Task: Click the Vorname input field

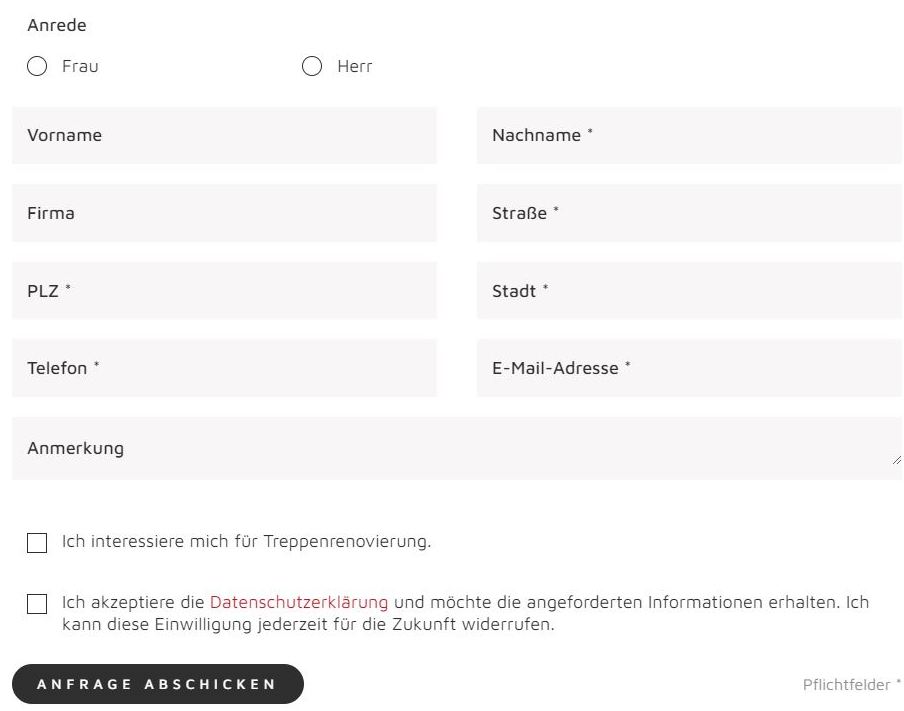Action: pyautogui.click(x=224, y=136)
